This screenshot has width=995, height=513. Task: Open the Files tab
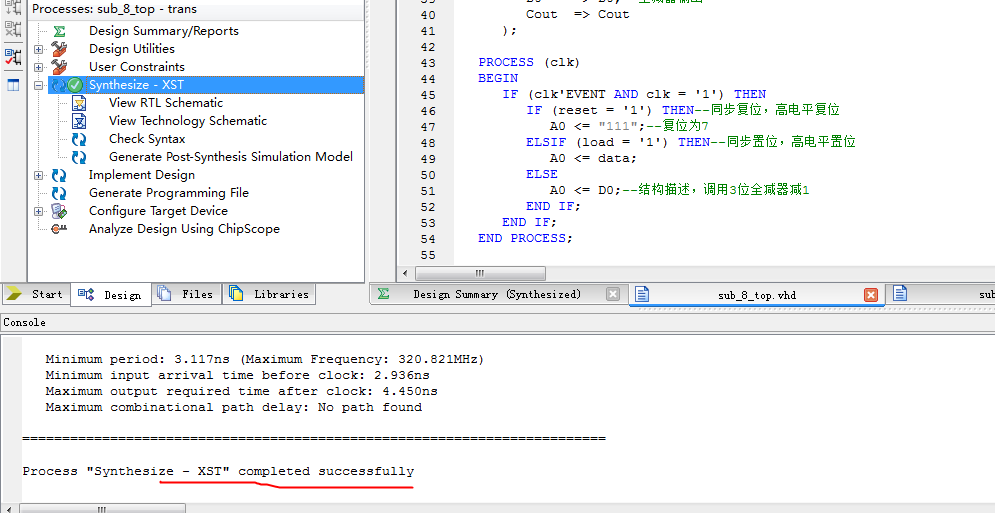tap(187, 294)
